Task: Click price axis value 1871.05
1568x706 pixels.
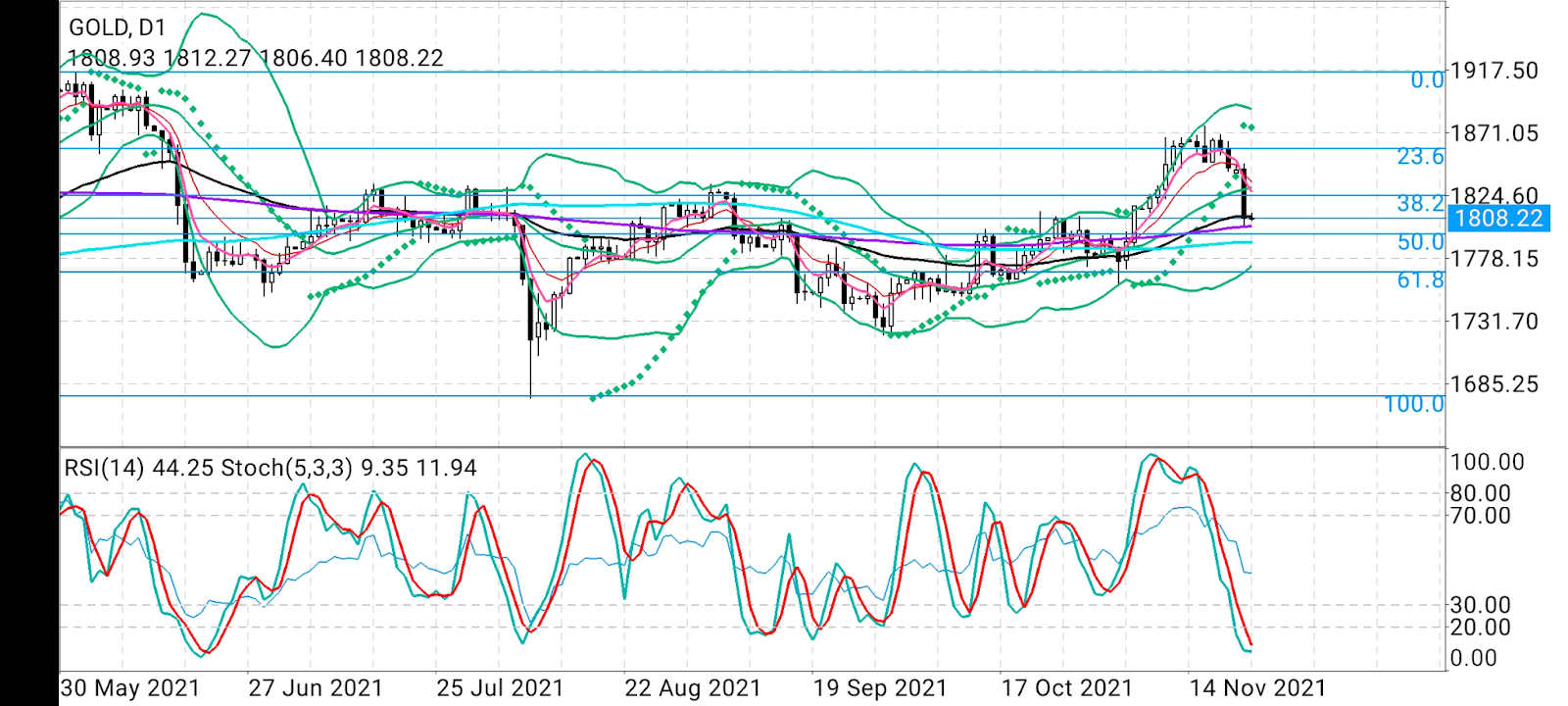Action: [x=1494, y=133]
